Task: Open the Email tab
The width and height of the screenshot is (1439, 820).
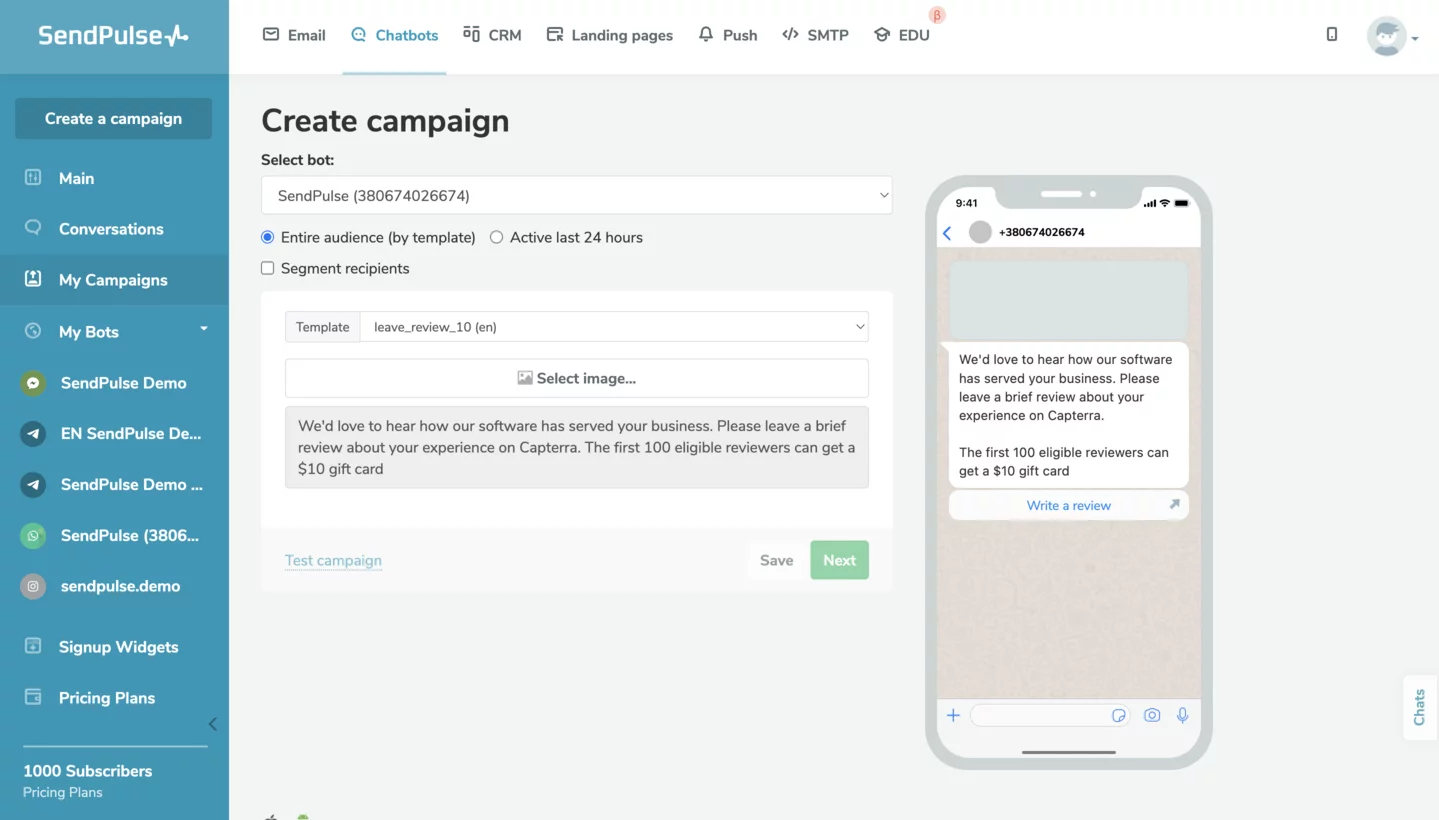Action: (294, 35)
